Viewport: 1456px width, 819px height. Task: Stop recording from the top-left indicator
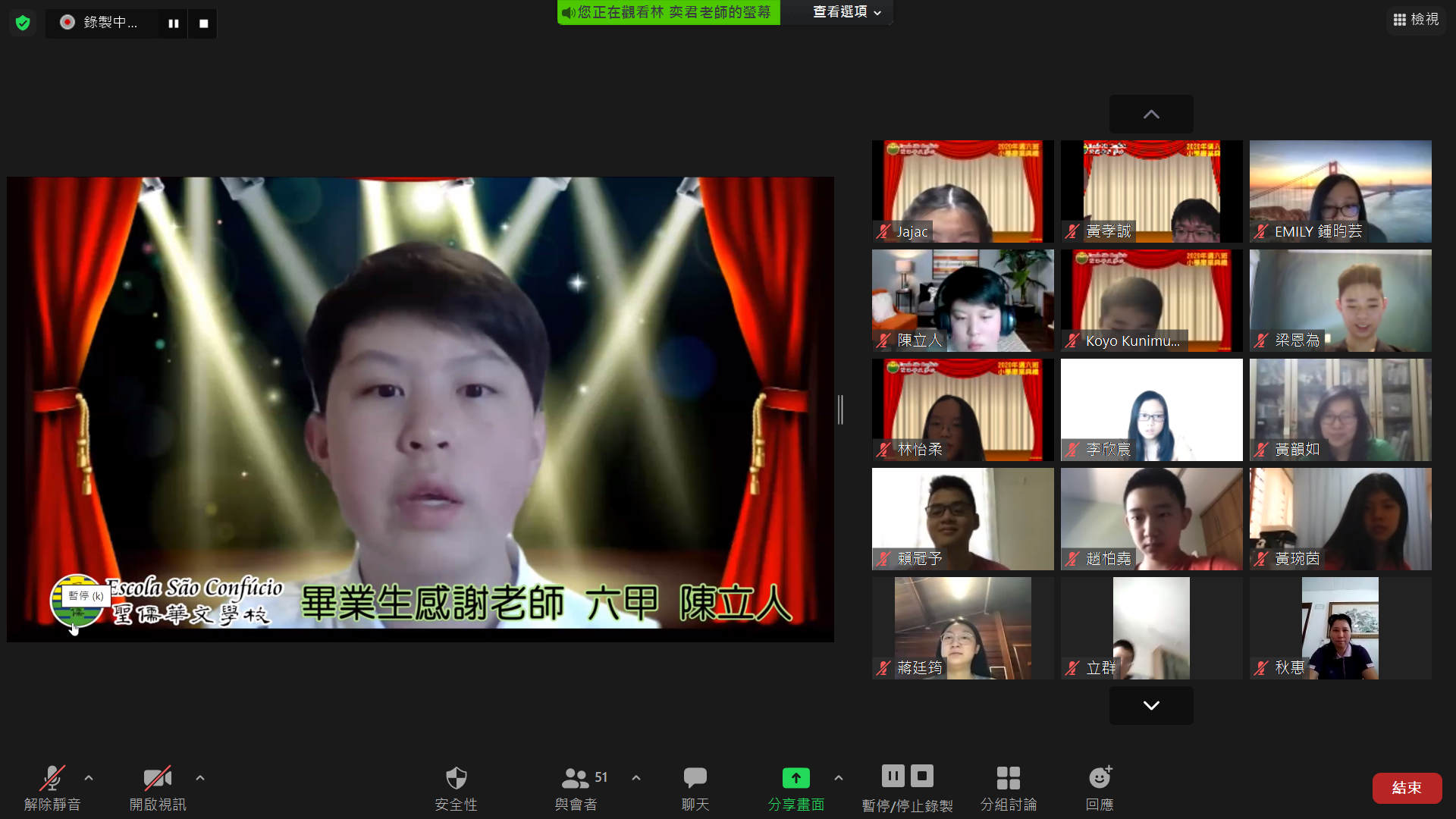pos(203,24)
